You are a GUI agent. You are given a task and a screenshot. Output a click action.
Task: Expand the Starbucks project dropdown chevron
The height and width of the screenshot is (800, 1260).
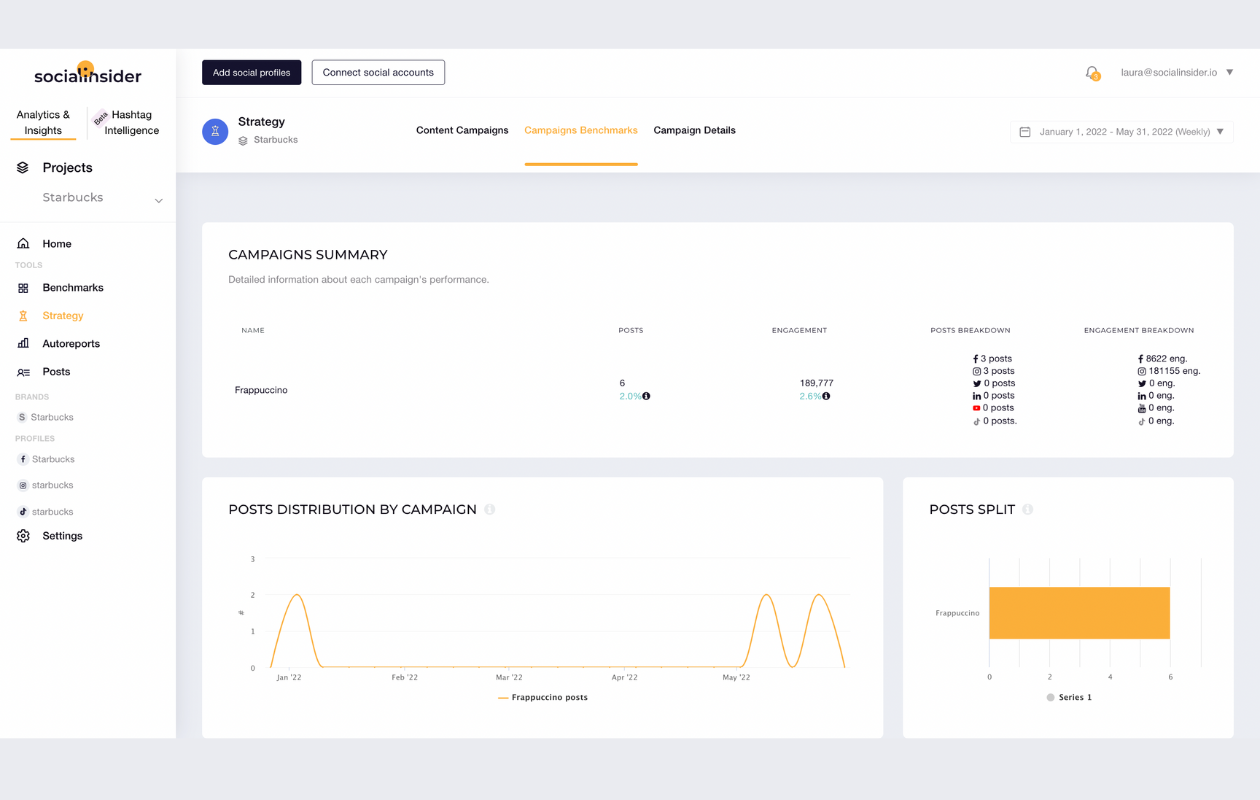(x=158, y=201)
